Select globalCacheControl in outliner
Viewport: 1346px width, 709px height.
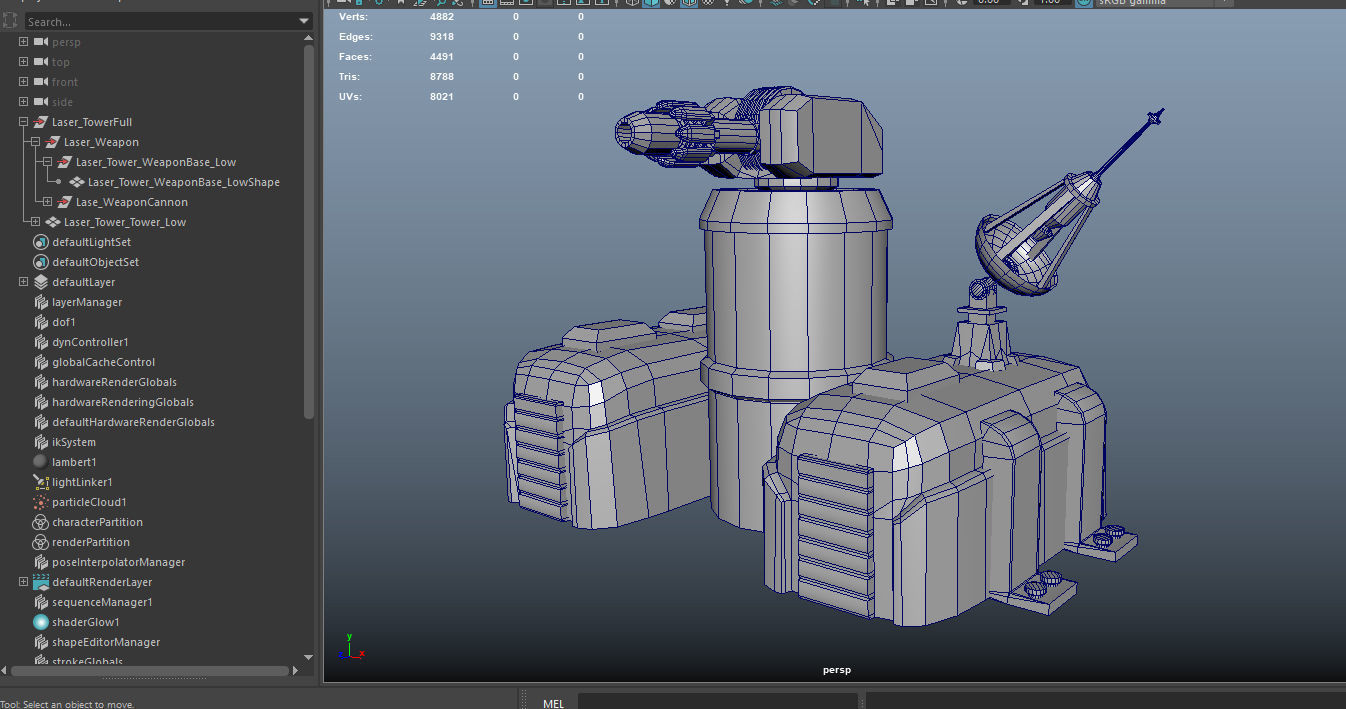[x=103, y=362]
